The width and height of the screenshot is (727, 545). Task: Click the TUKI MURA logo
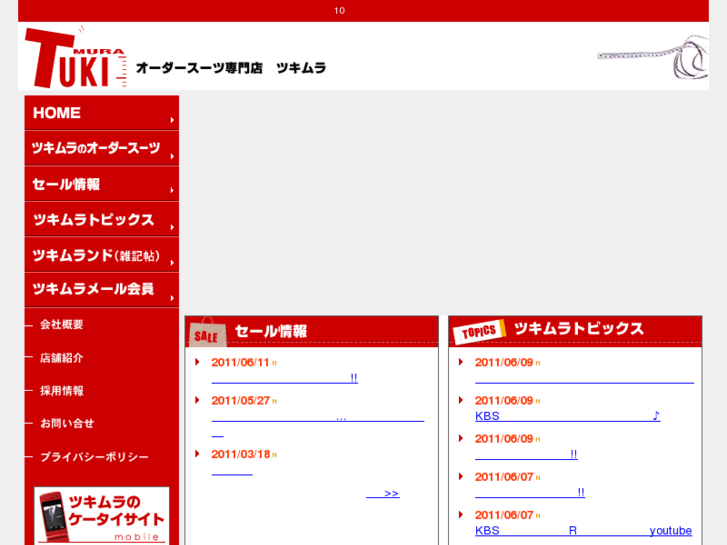pos(75,58)
